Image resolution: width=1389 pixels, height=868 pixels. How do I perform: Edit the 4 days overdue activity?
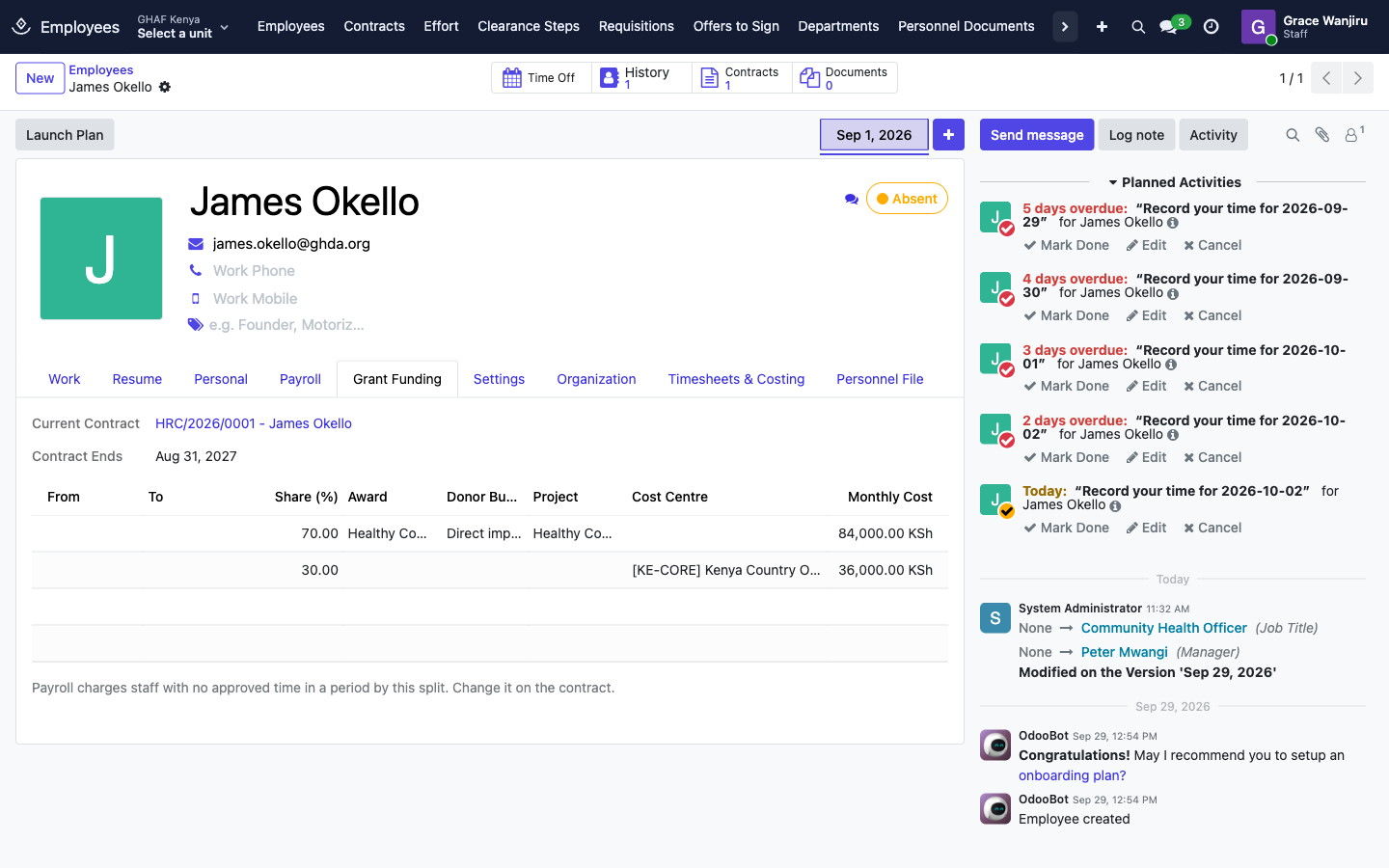pos(1146,315)
